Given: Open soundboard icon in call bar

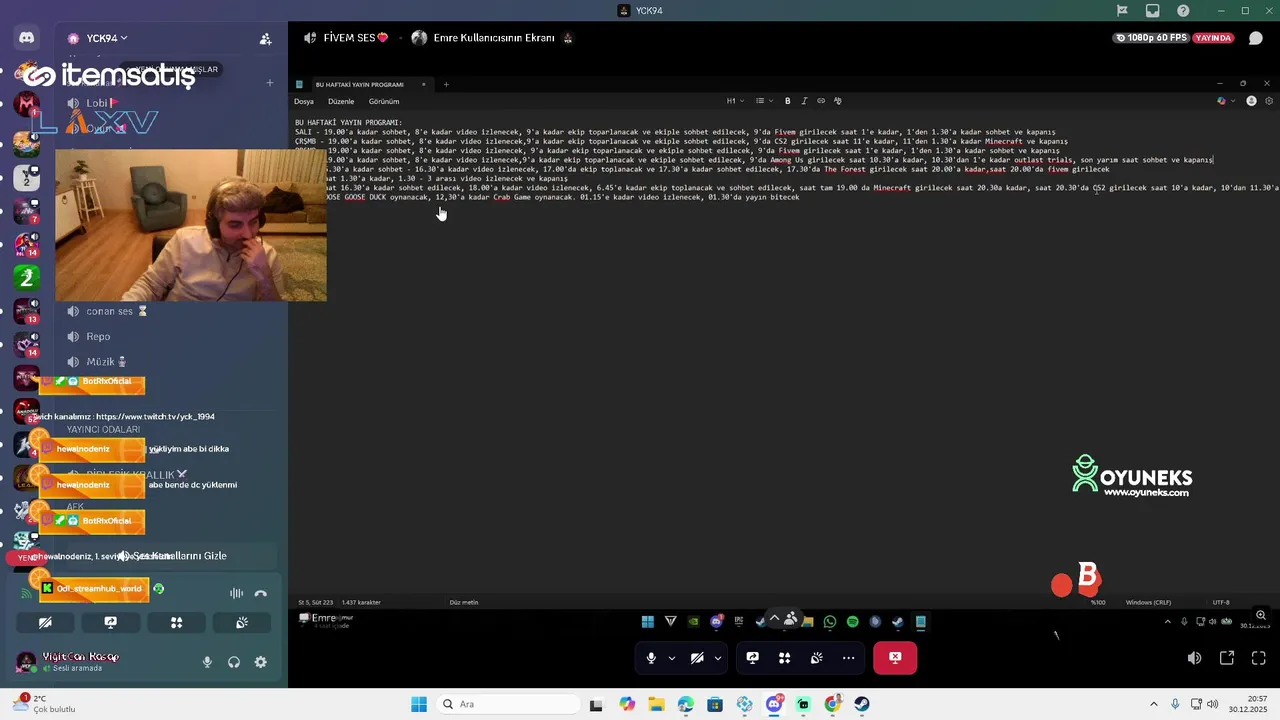Looking at the screenshot, I should pyautogui.click(x=816, y=658).
